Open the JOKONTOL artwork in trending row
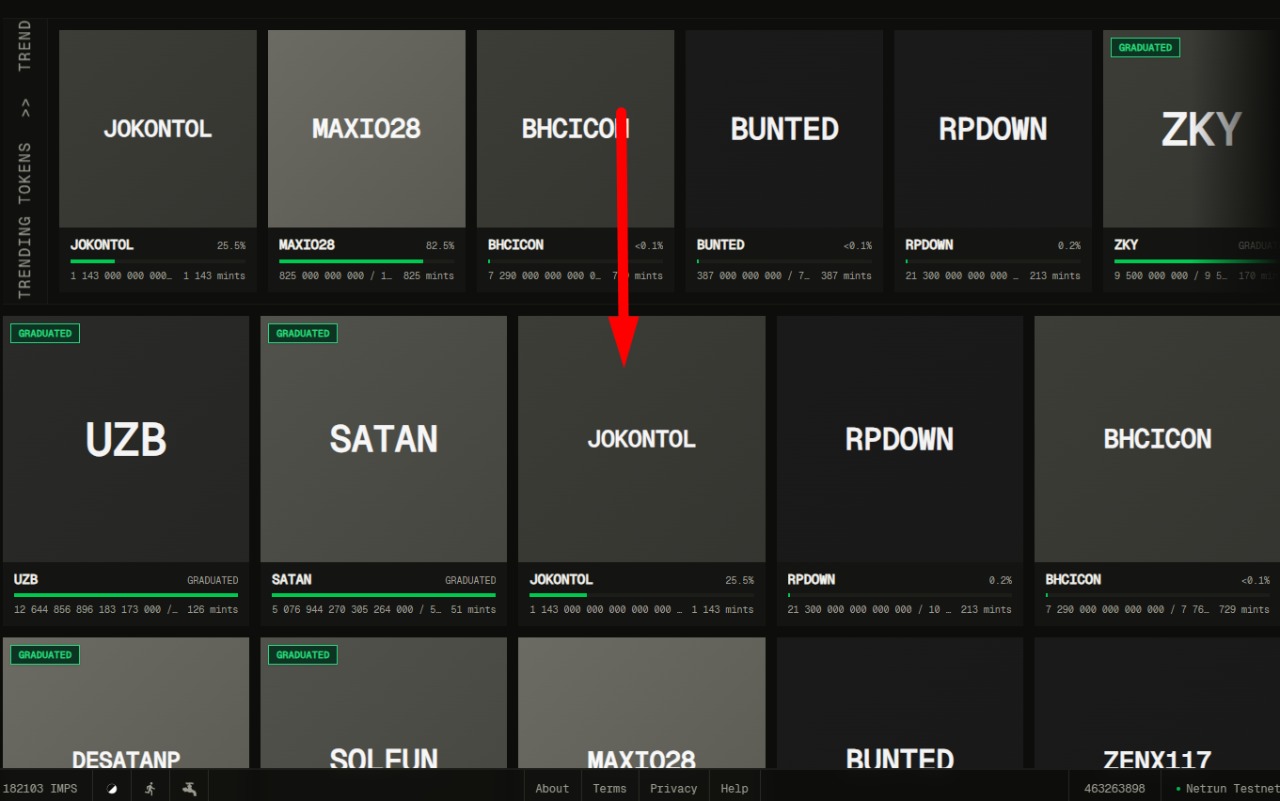Viewport: 1280px width, 801px height. [x=158, y=128]
